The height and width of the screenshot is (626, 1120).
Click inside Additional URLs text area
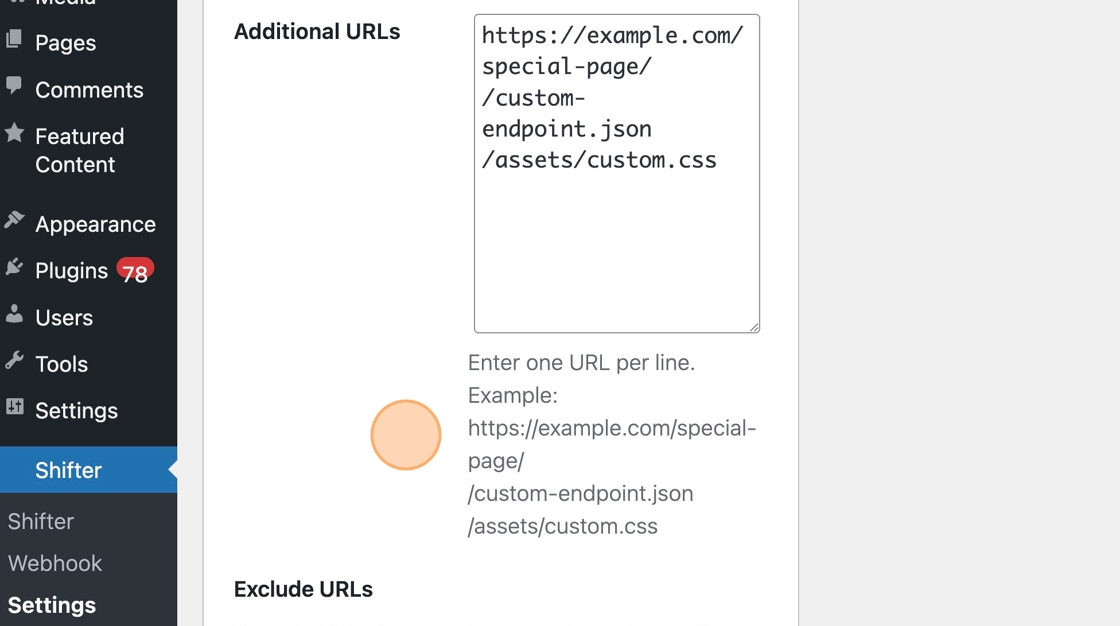(x=616, y=173)
